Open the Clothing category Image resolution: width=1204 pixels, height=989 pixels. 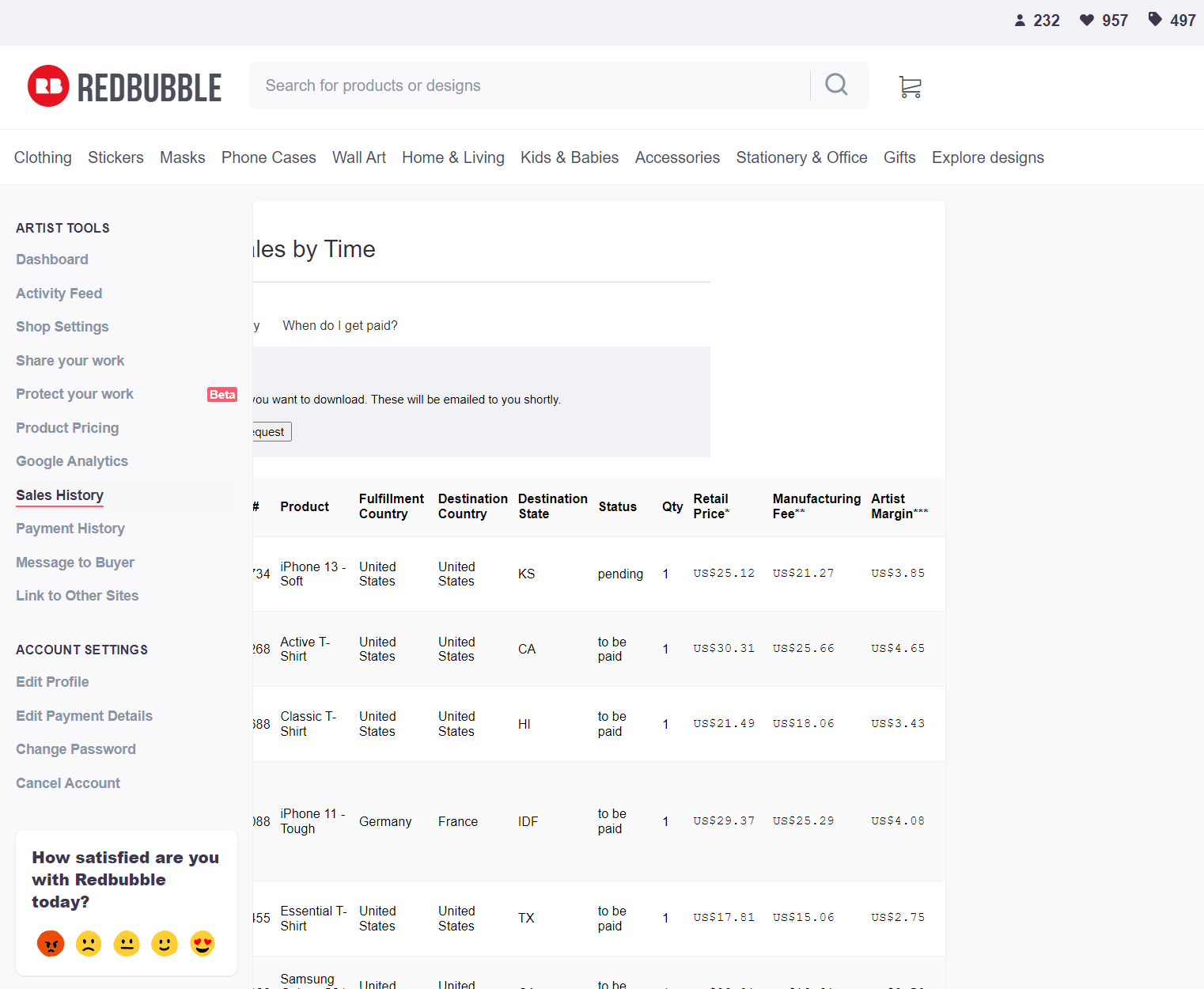(43, 157)
